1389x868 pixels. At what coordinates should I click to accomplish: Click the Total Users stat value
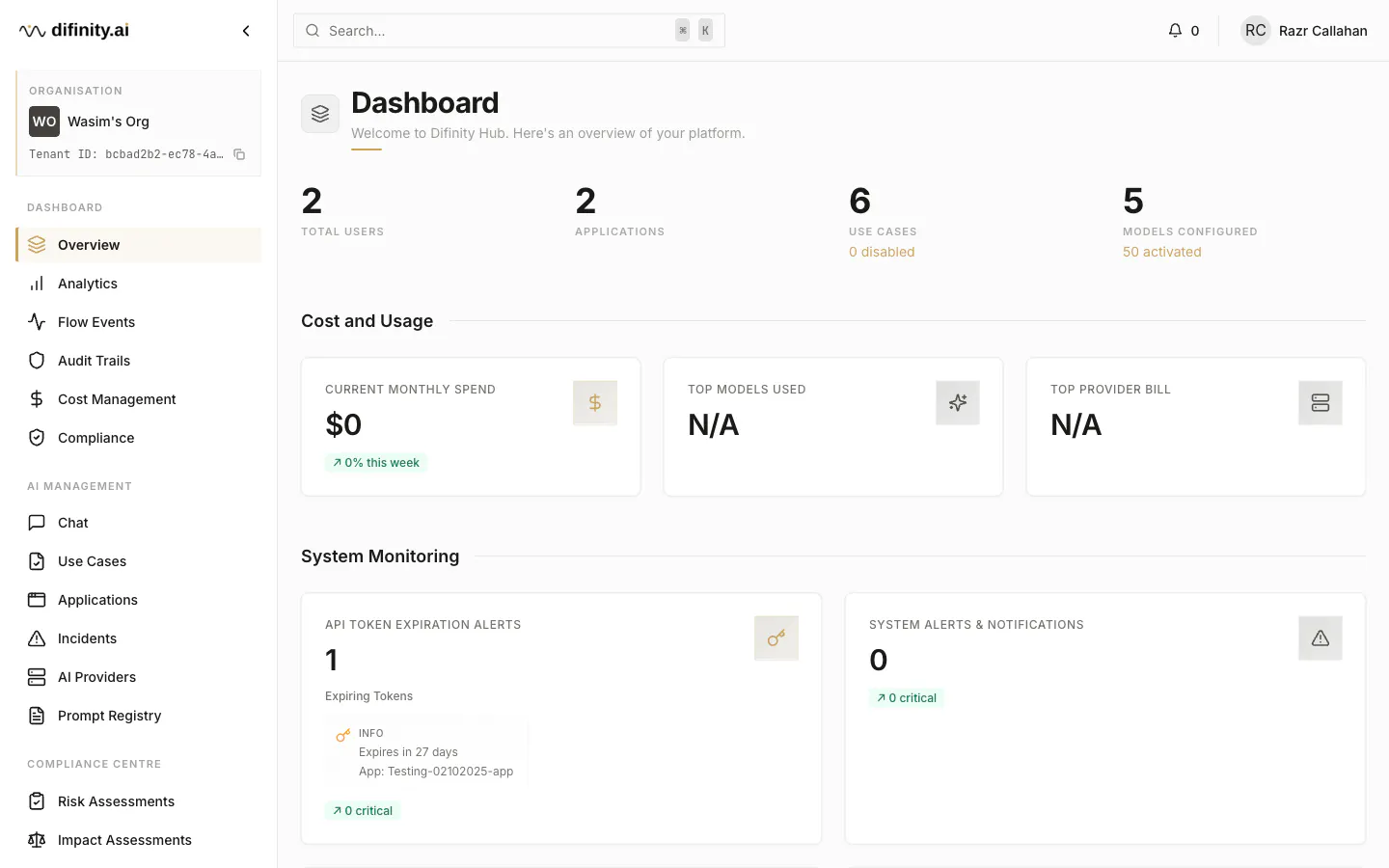click(312, 201)
